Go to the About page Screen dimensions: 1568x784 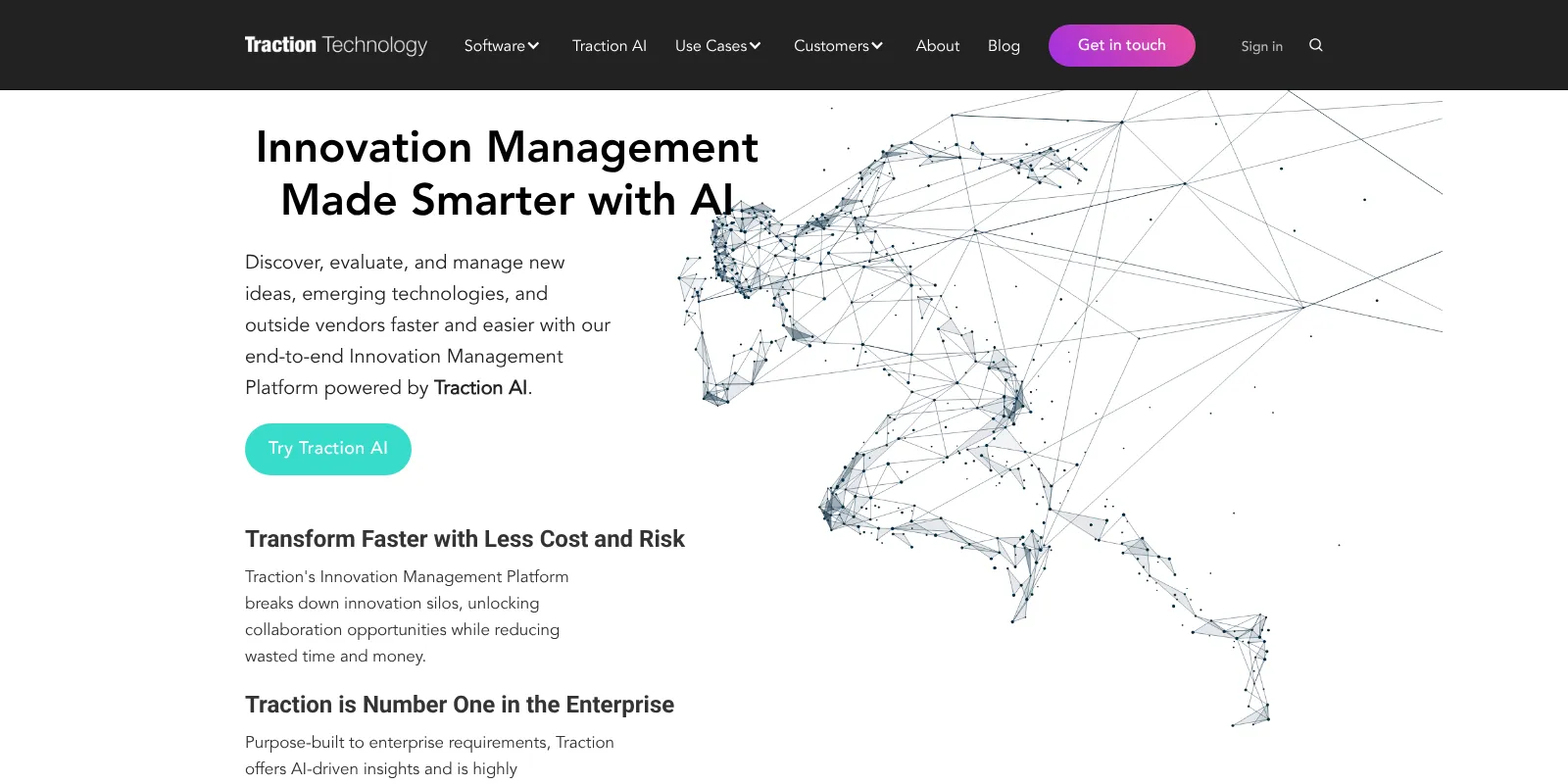click(x=938, y=46)
